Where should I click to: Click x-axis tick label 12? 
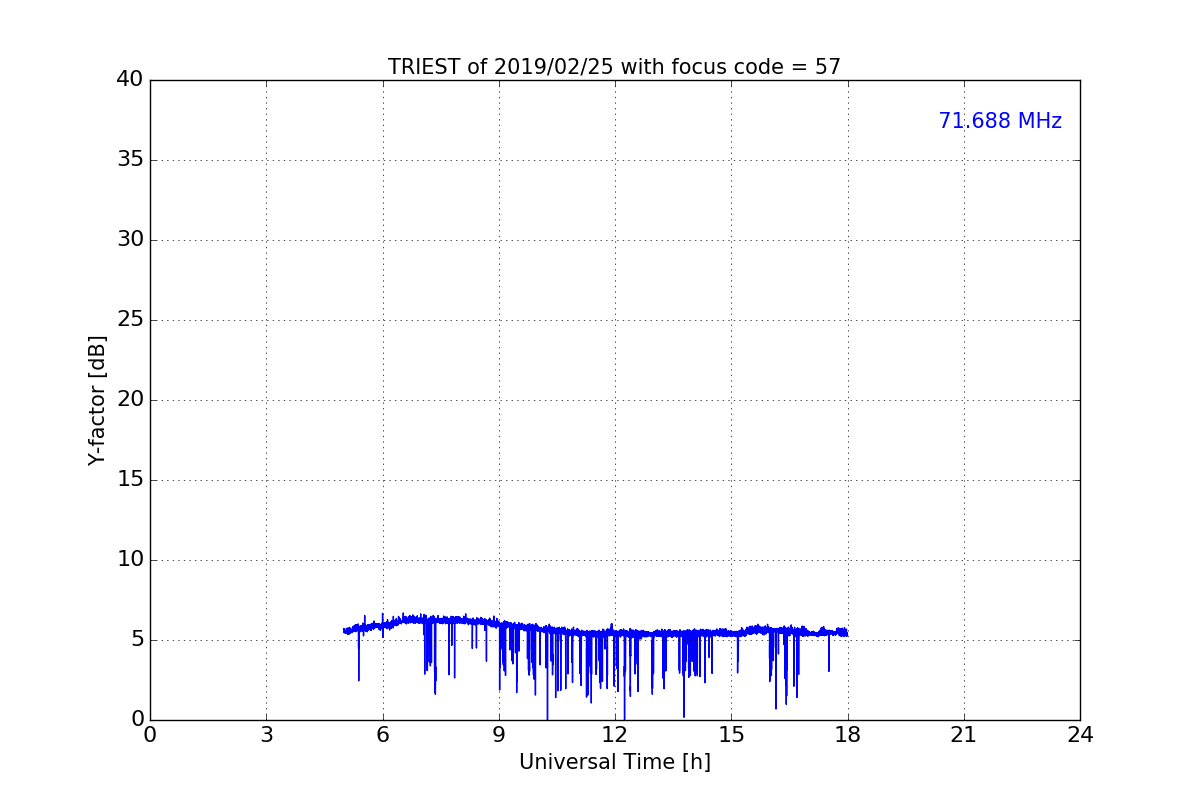pyautogui.click(x=615, y=734)
